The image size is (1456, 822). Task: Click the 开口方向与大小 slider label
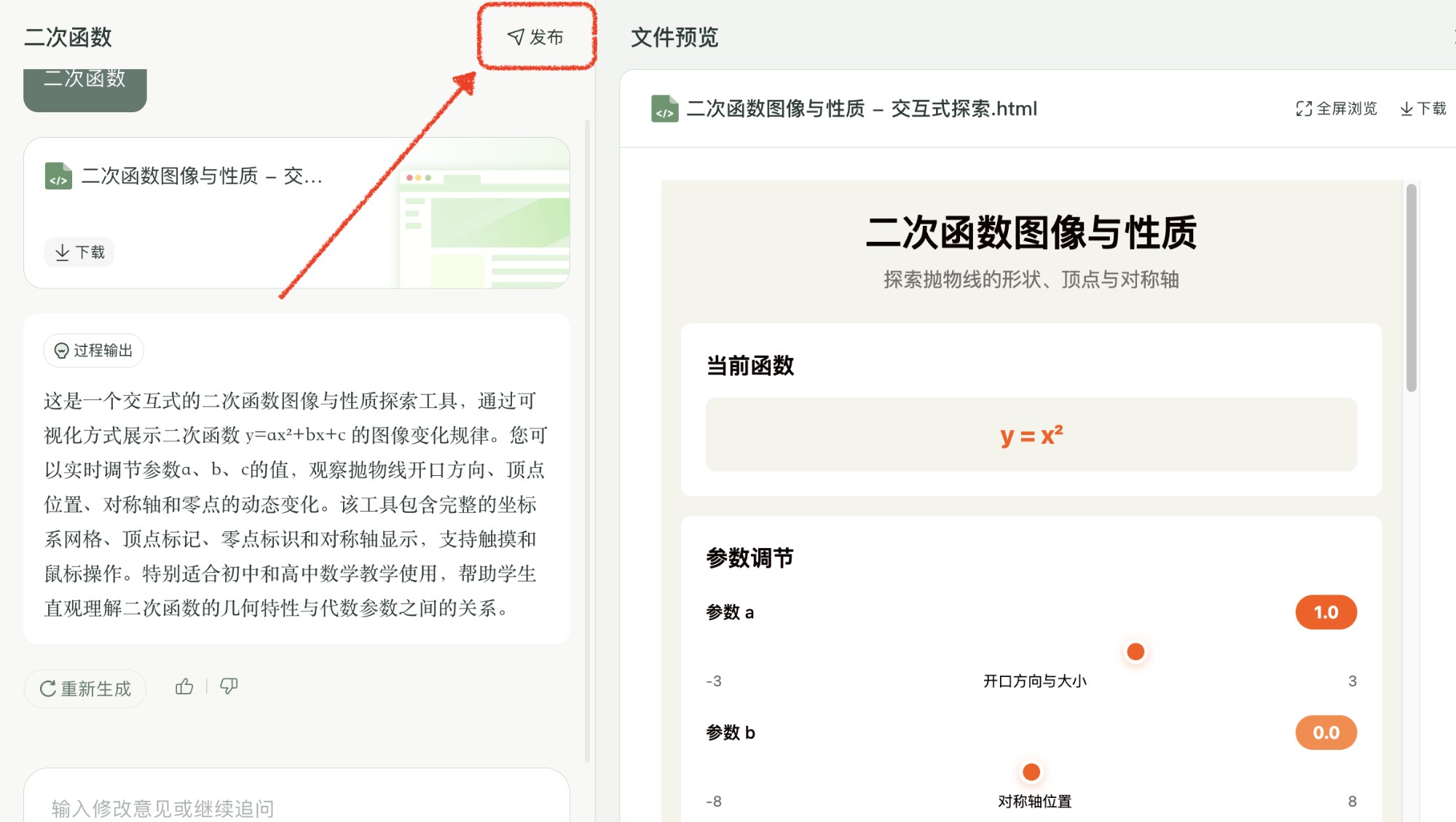pyautogui.click(x=1034, y=681)
